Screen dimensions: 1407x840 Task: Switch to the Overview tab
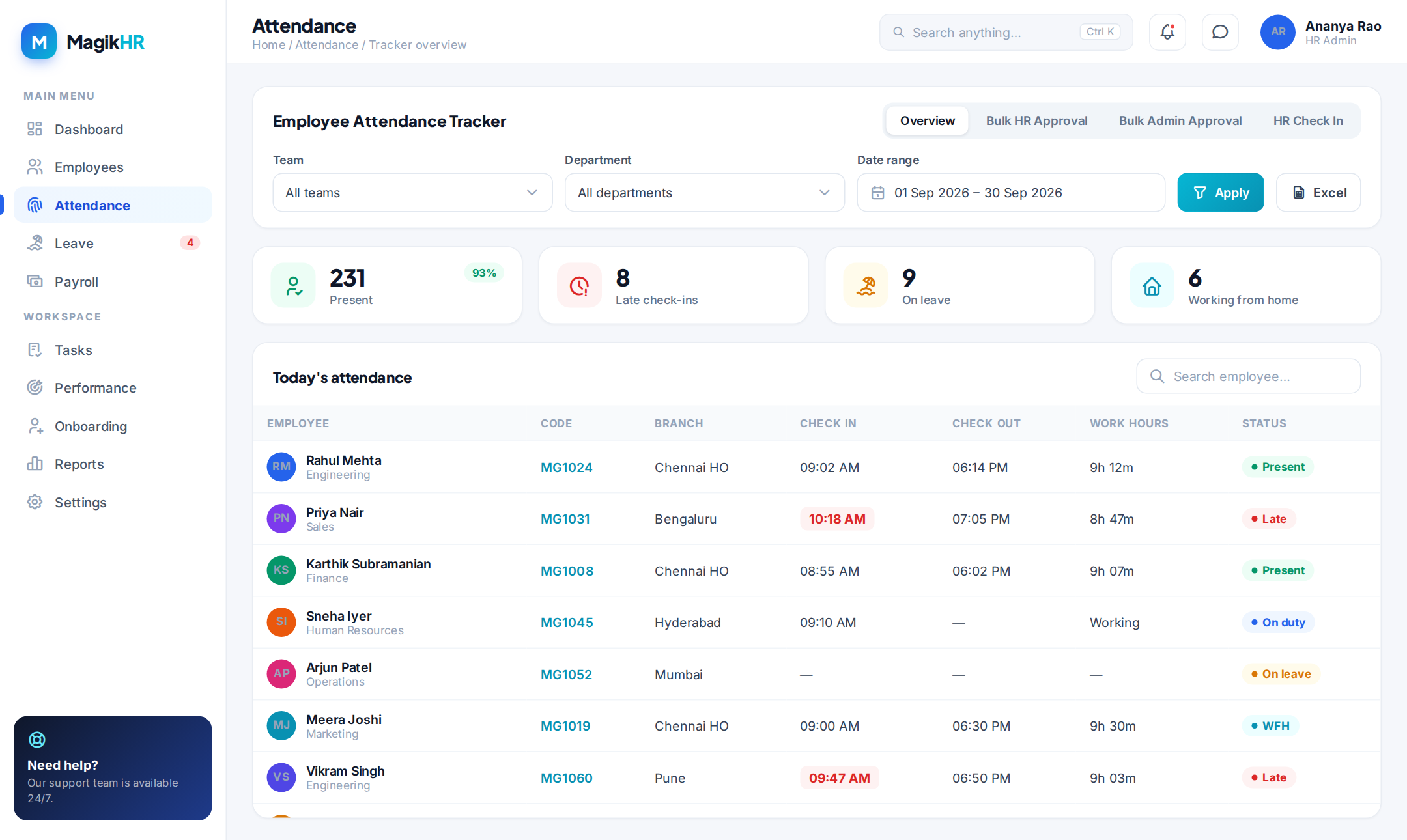coord(928,120)
